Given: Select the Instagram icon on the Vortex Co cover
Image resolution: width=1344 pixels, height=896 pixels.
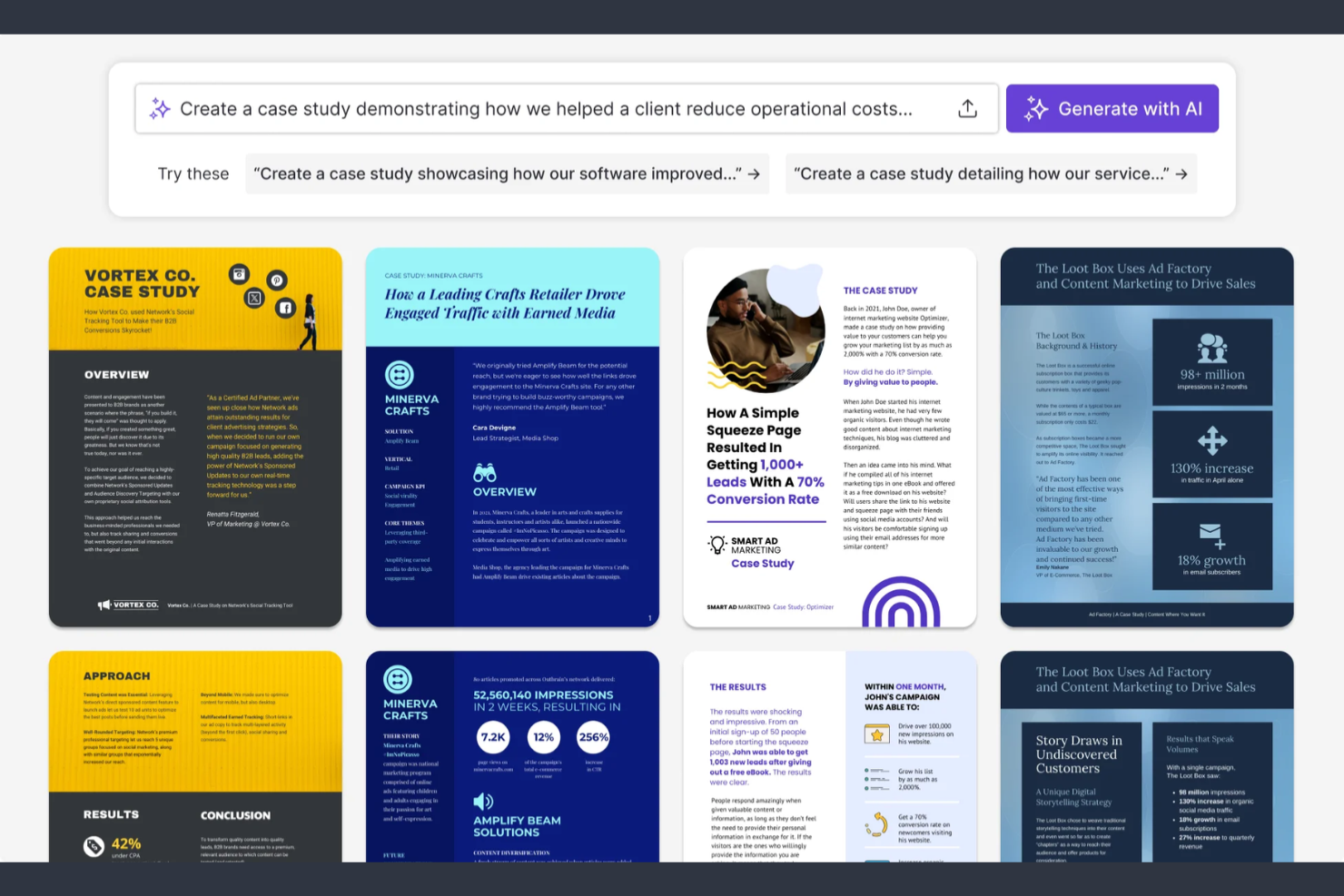Looking at the screenshot, I should pos(239,274).
